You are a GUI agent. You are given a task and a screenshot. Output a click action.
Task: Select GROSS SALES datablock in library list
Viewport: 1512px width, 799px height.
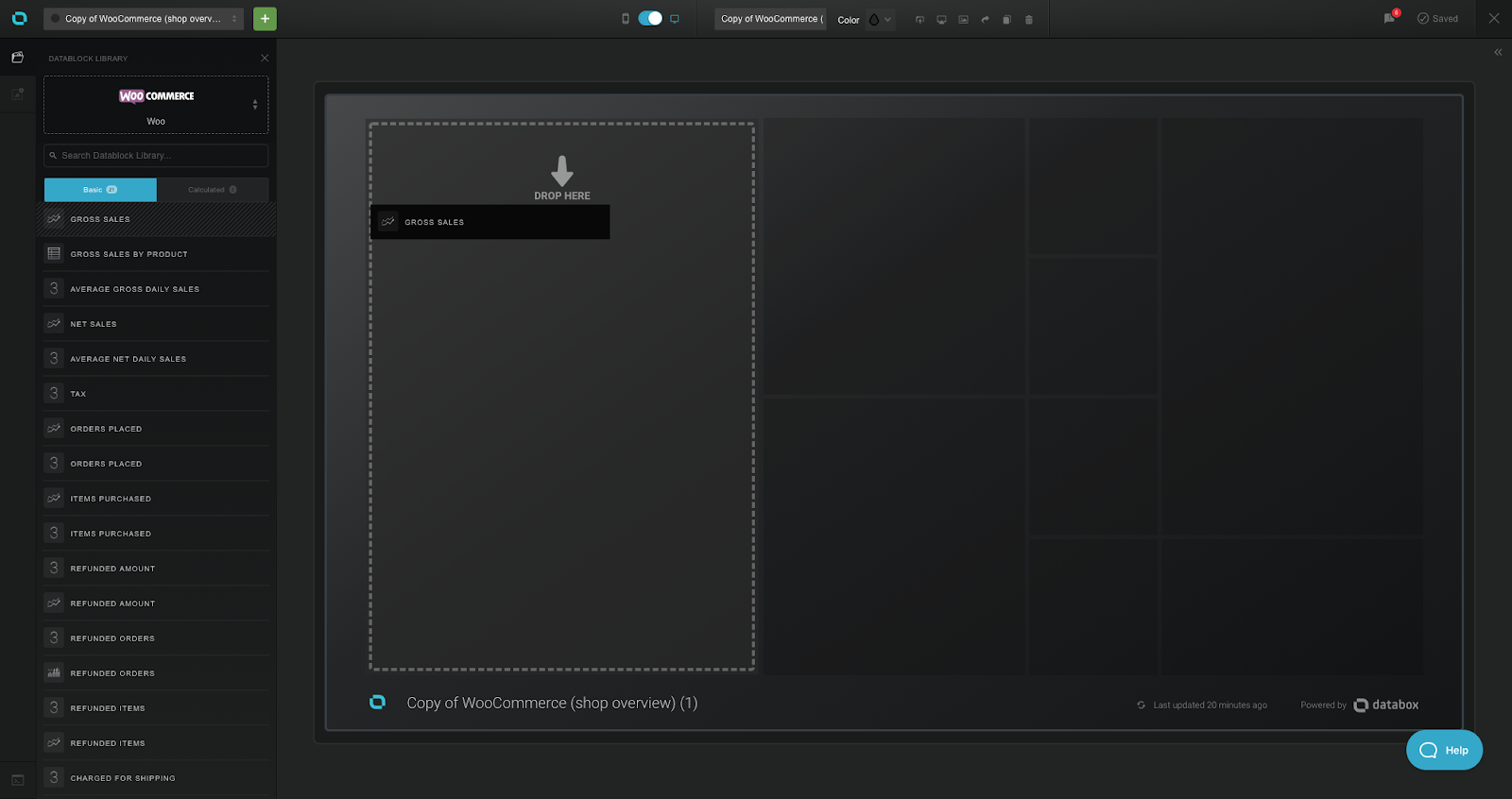point(156,219)
